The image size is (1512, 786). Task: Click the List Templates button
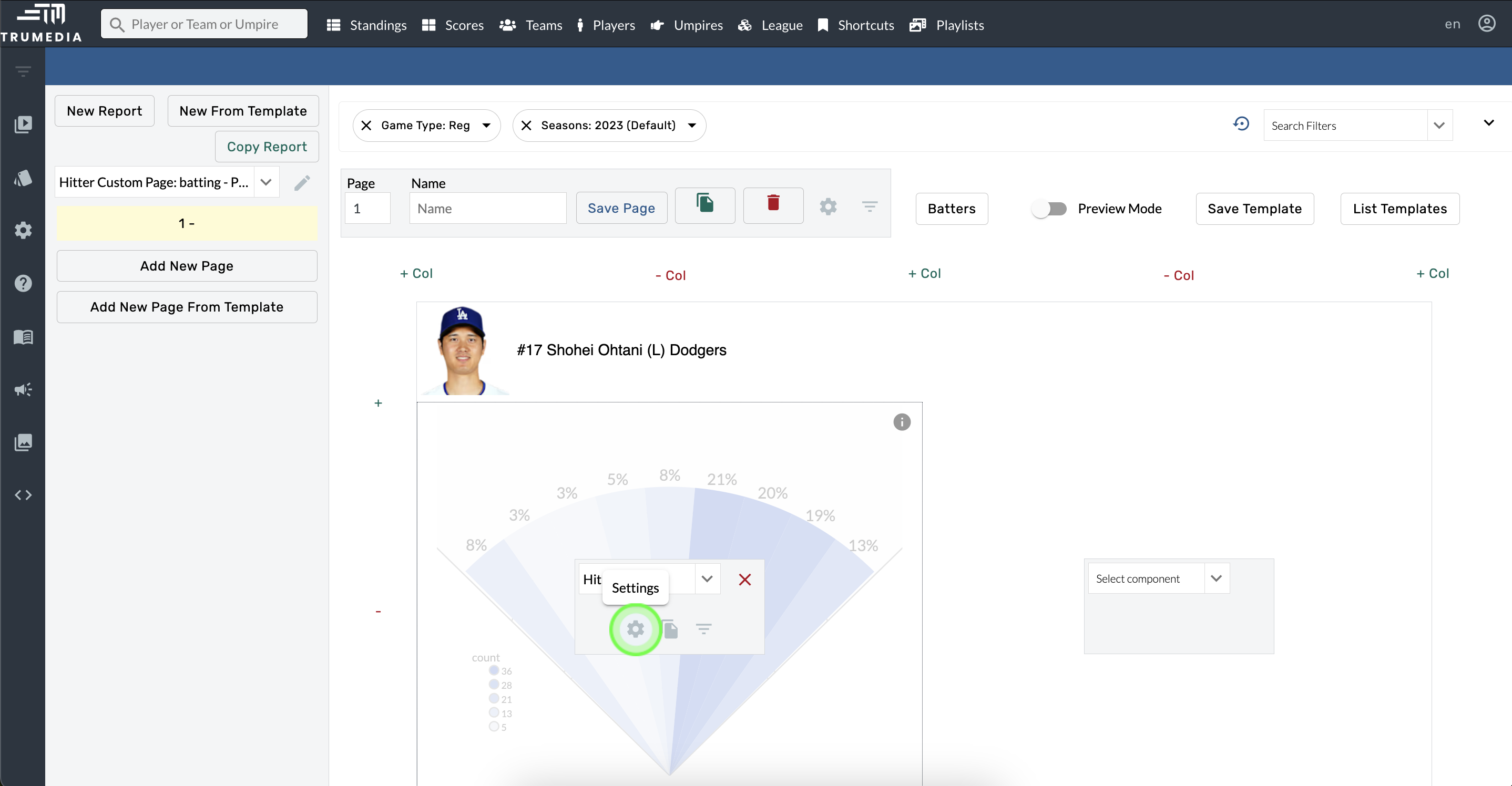pos(1400,209)
